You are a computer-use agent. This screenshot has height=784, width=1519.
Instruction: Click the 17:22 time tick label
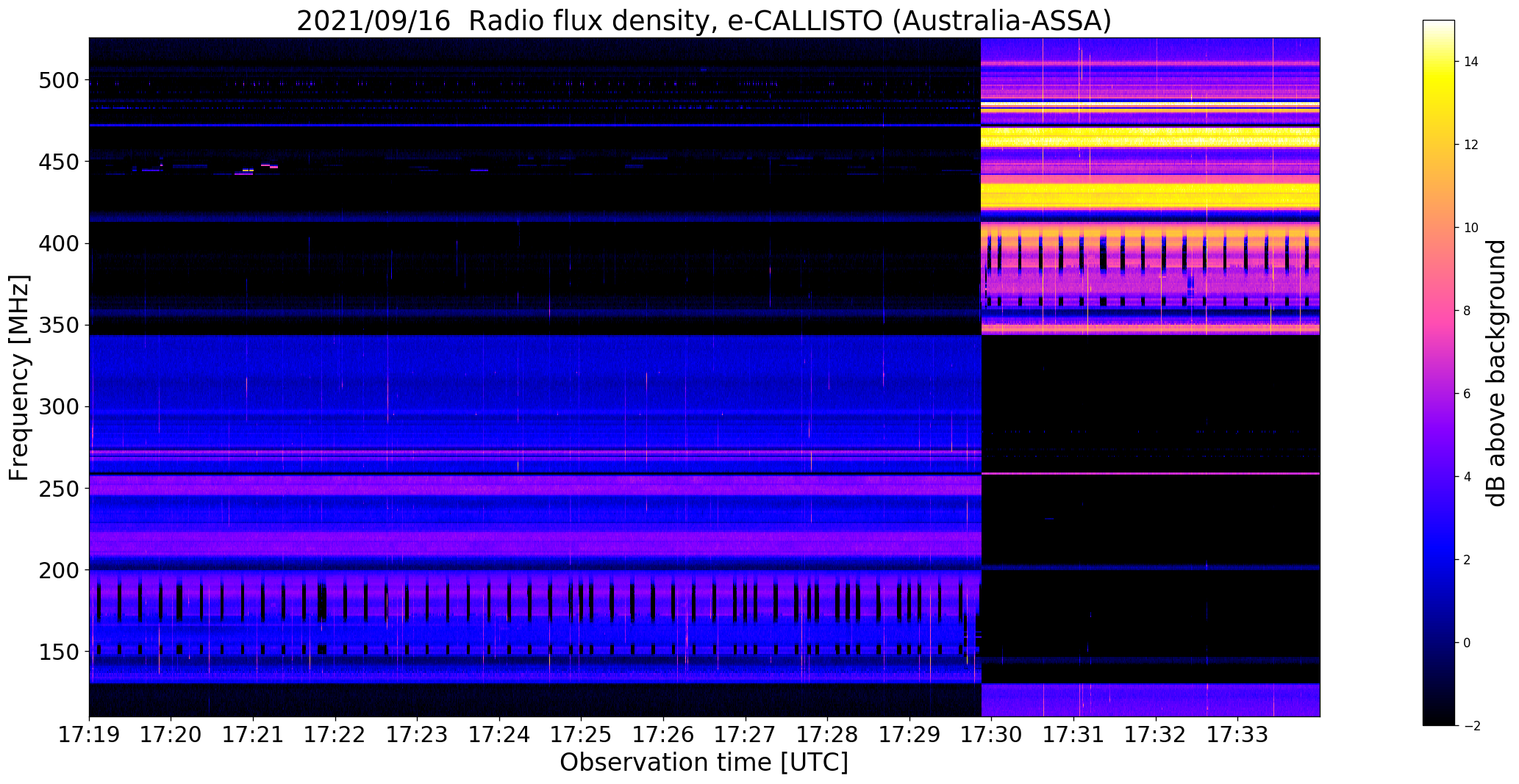tap(336, 734)
